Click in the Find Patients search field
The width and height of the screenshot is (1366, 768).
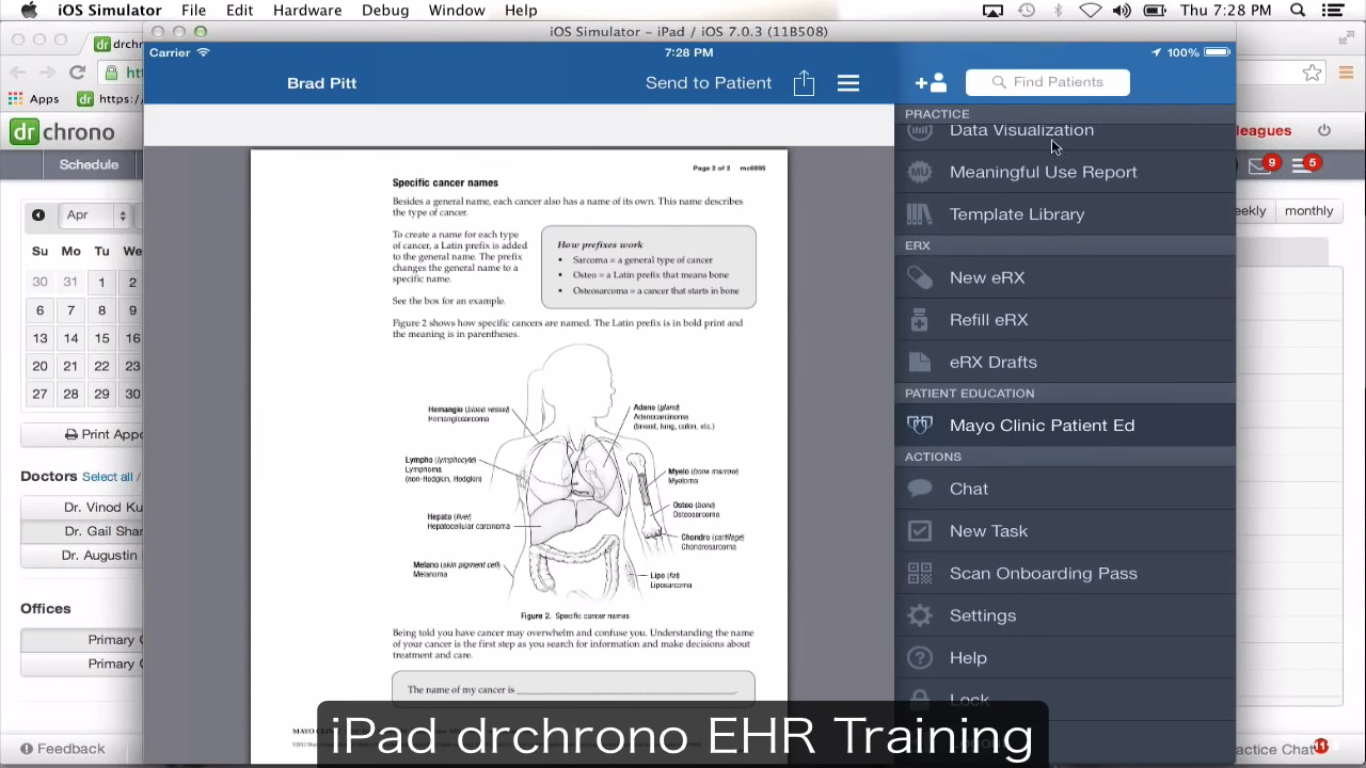(x=1047, y=83)
